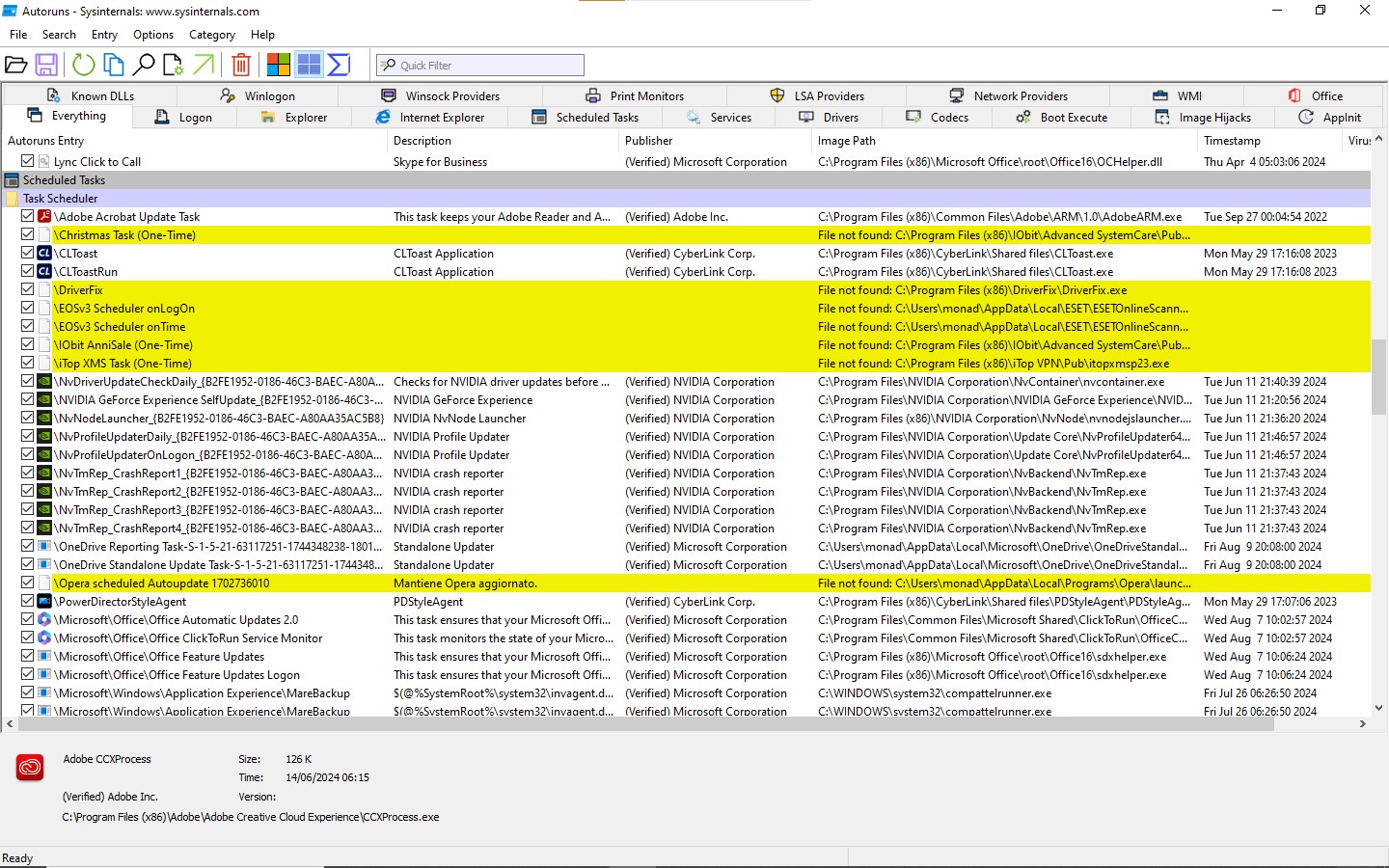Viewport: 1389px width, 868px height.
Task: Open the Category menu
Action: coord(212,35)
